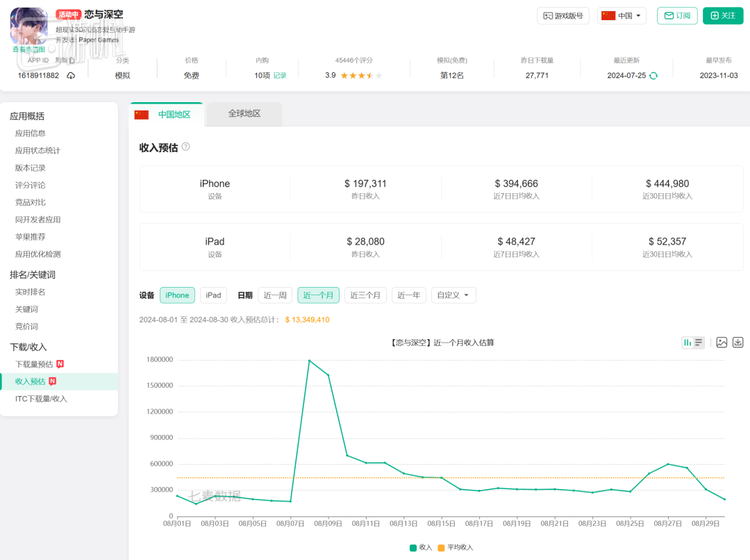
Task: Open 同开发者应用 in the sidebar
Action: coord(37,220)
